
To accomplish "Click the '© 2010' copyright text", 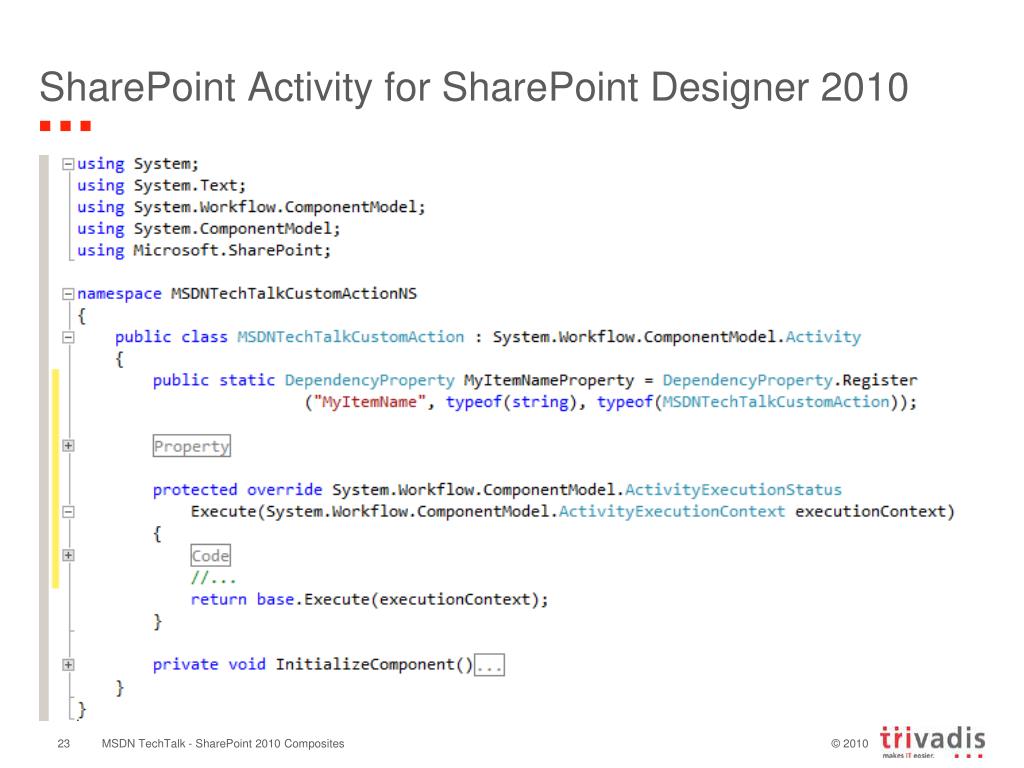I will (850, 743).
